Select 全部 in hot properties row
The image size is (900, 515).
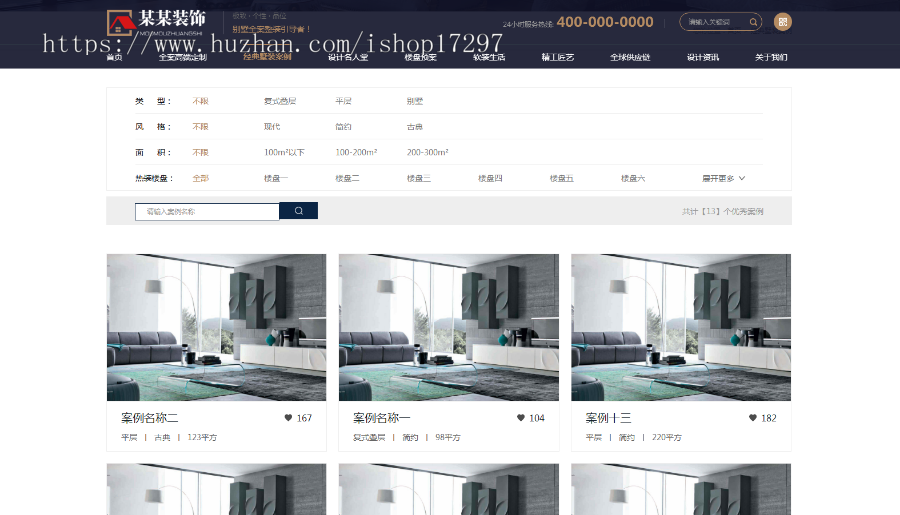point(200,179)
